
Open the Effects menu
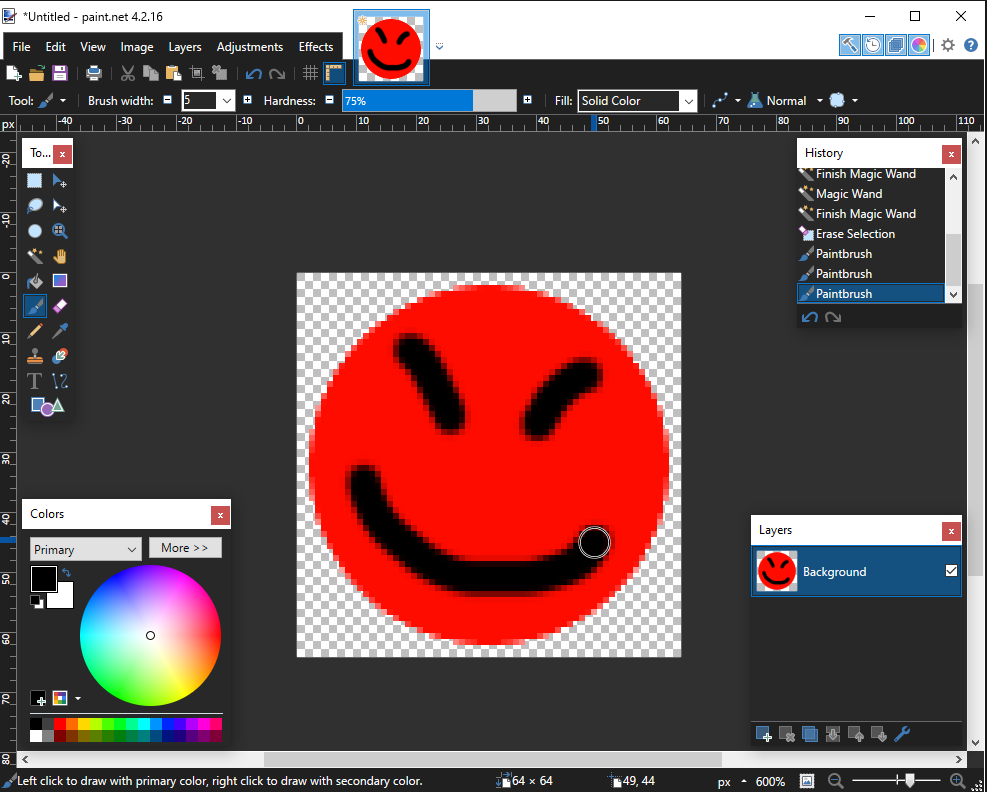coord(315,47)
